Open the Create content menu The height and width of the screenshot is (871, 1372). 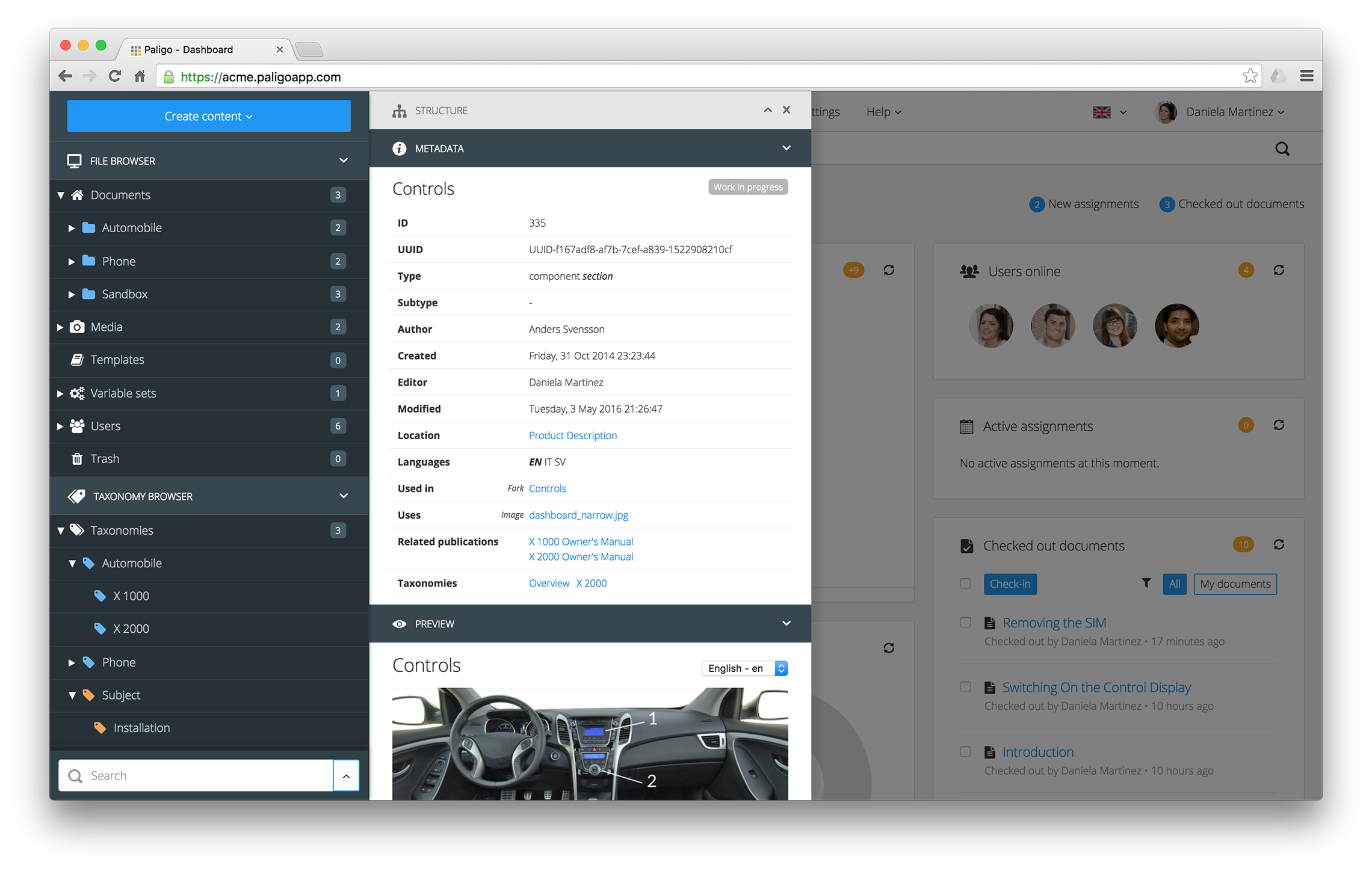(x=209, y=116)
